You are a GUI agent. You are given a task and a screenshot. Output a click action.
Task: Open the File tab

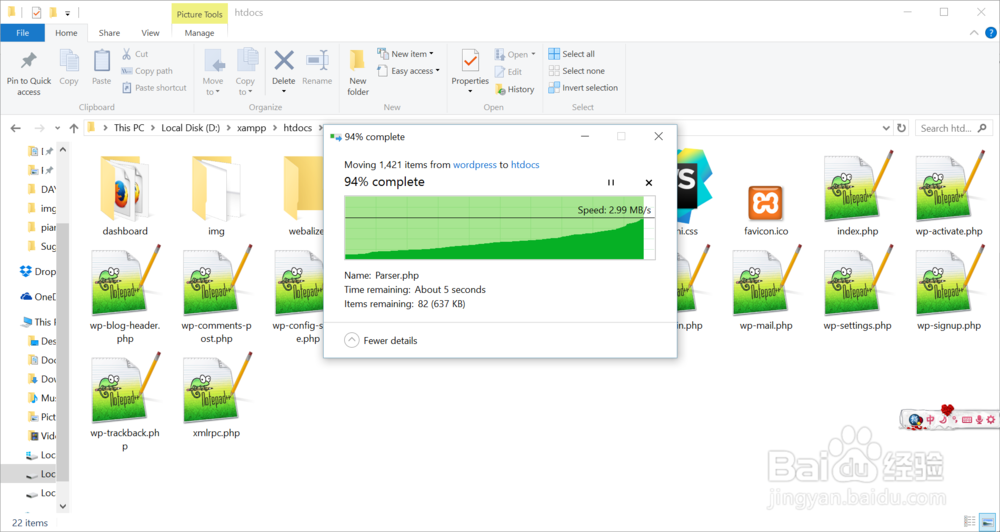(22, 33)
